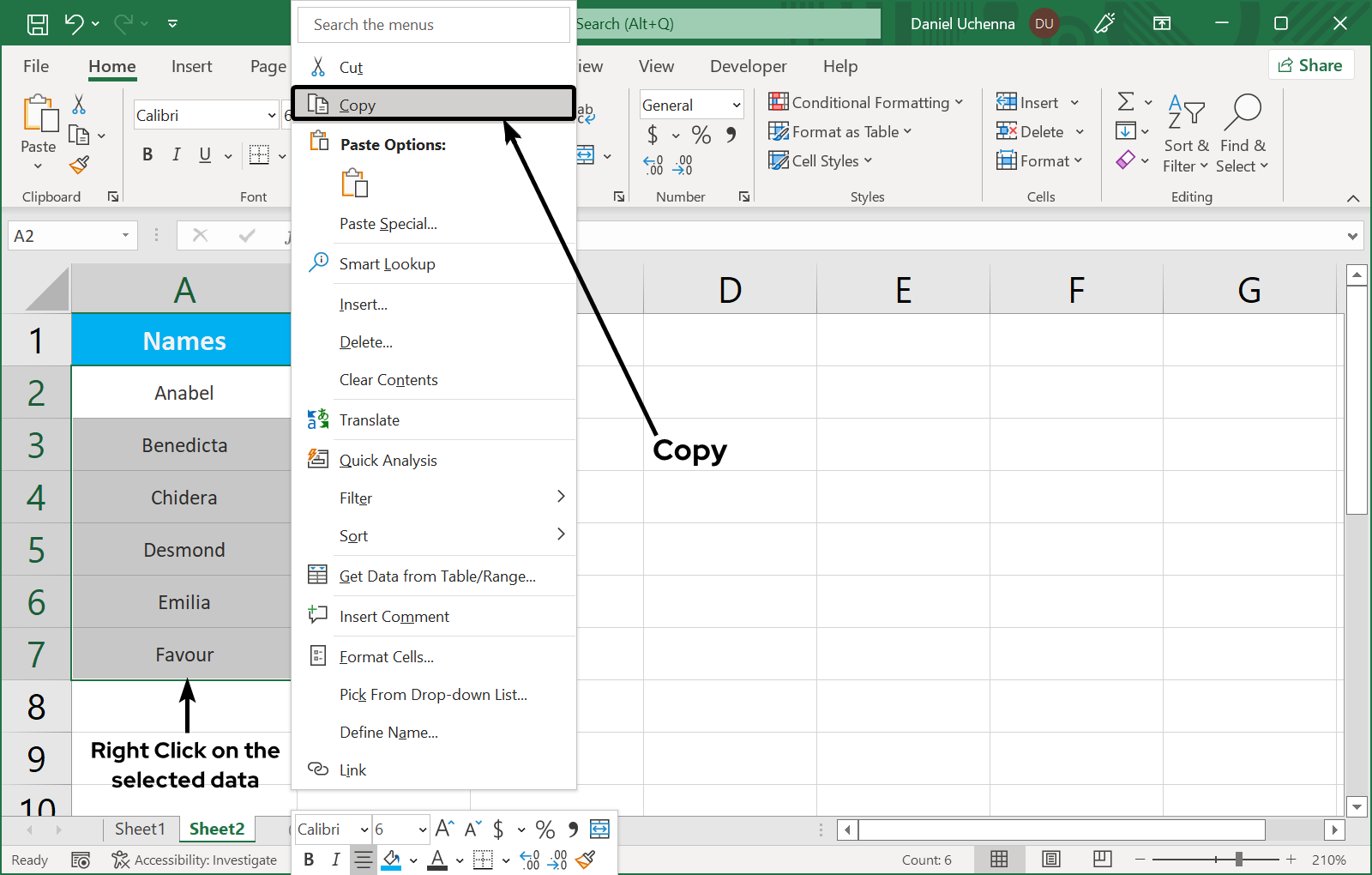Viewport: 1372px width, 875px height.
Task: Click the Search the menus field
Action: click(x=434, y=25)
